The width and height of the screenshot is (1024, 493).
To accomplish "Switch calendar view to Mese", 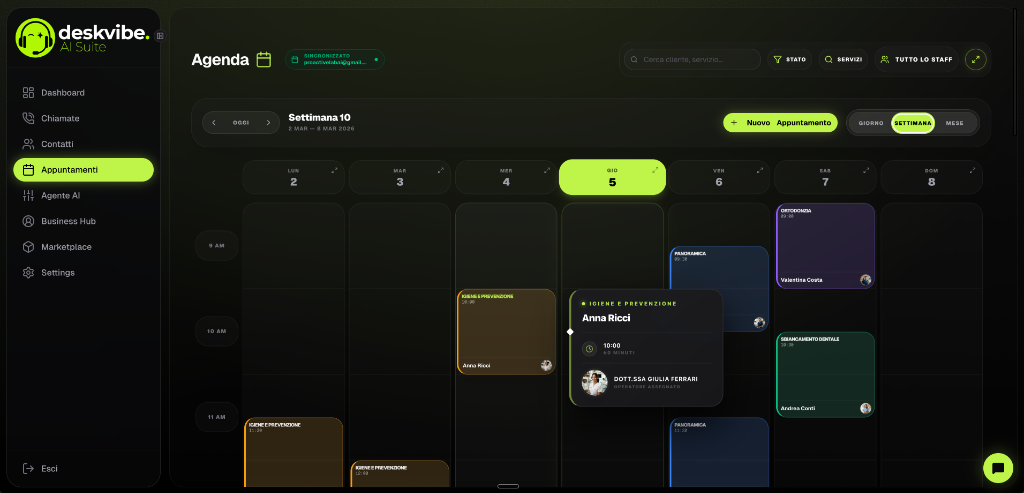I will pos(954,123).
